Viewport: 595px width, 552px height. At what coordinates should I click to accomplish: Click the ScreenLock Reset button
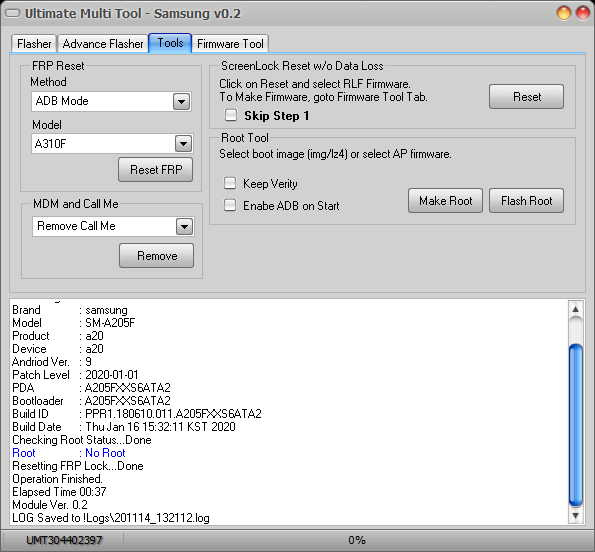click(x=526, y=97)
